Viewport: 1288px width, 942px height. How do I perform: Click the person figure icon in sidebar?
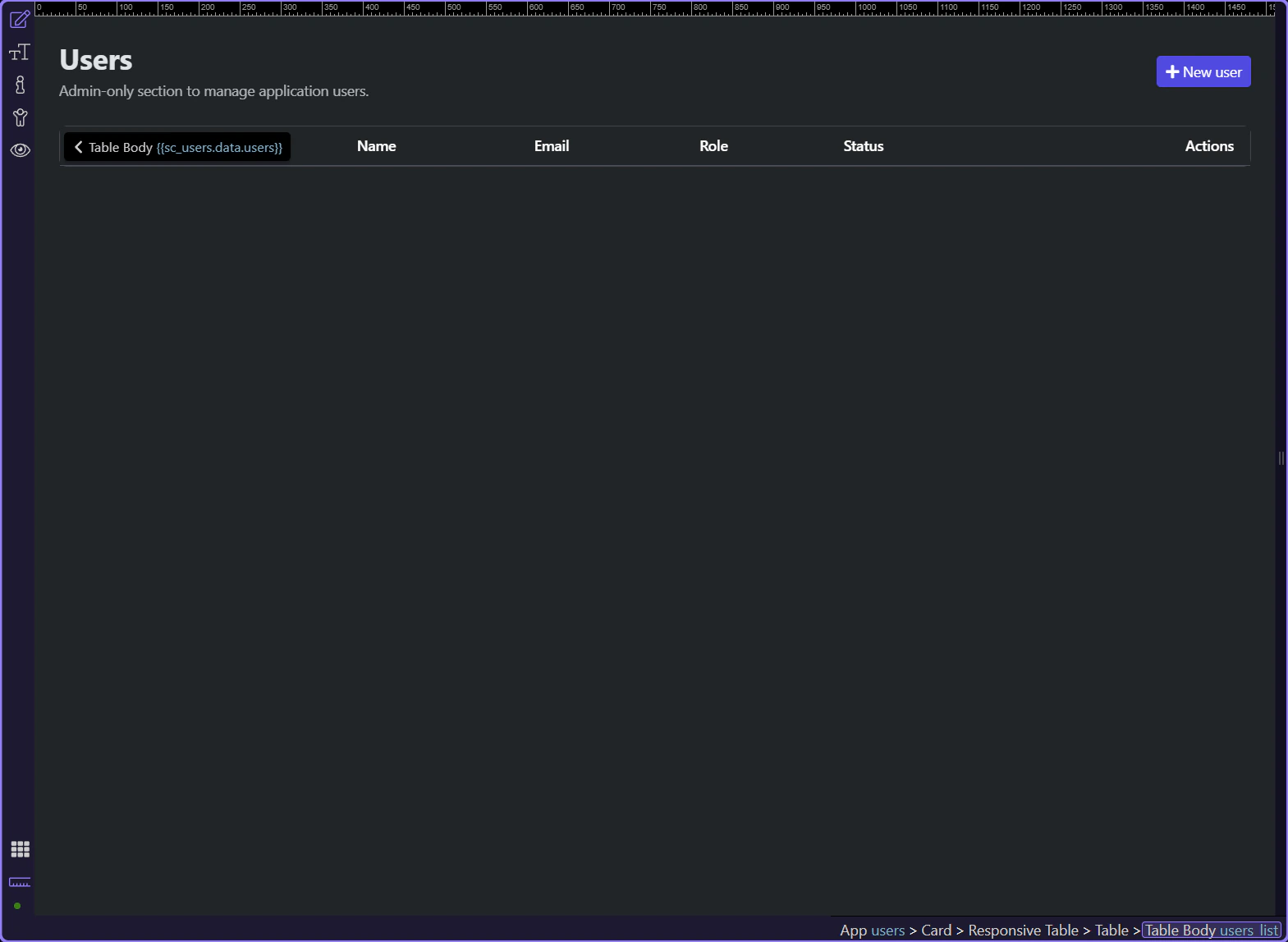[x=20, y=117]
